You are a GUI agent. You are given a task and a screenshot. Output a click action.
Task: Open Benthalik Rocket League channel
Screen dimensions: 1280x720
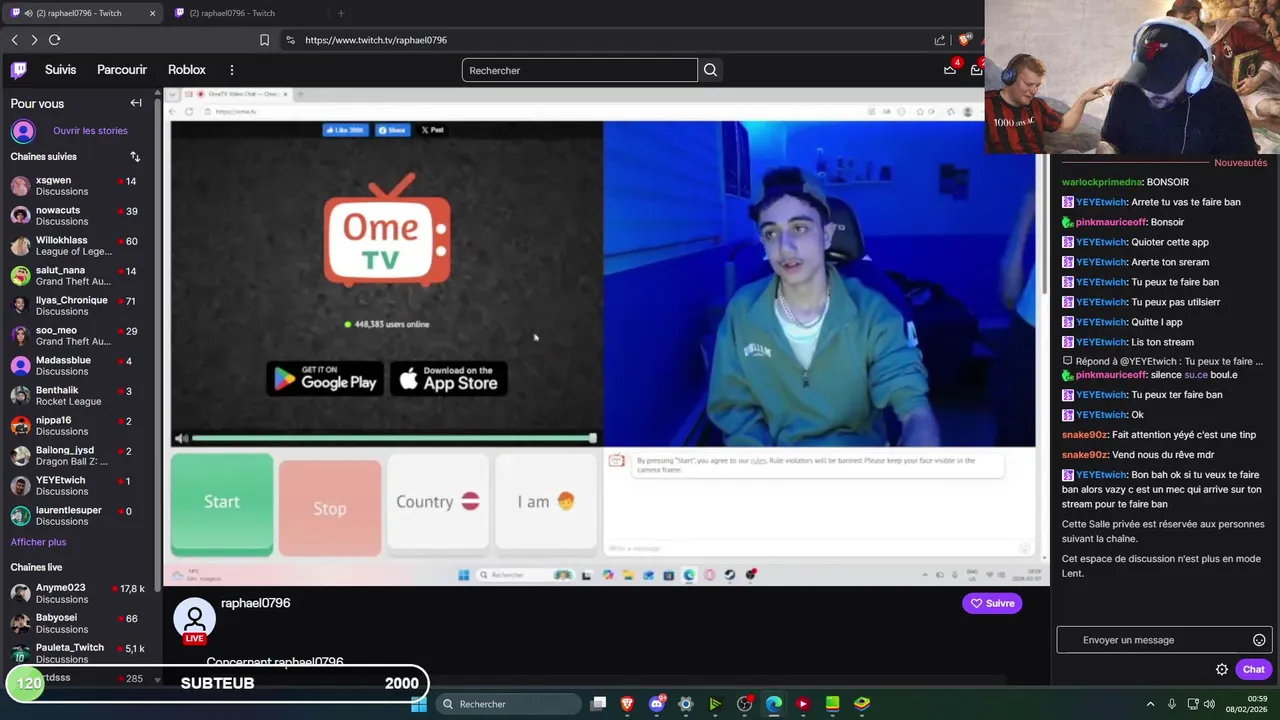(77, 396)
